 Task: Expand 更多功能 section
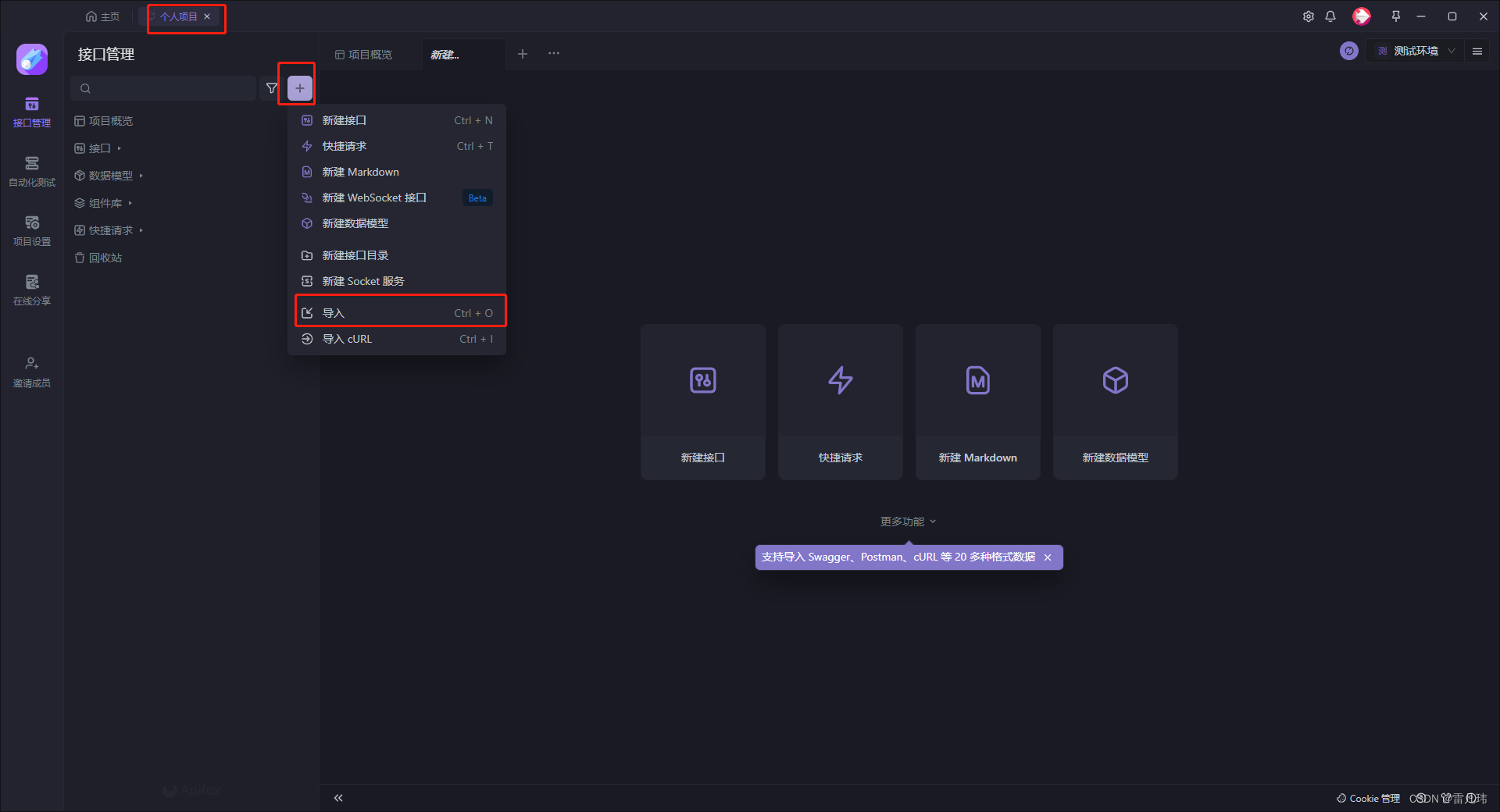coord(908,522)
